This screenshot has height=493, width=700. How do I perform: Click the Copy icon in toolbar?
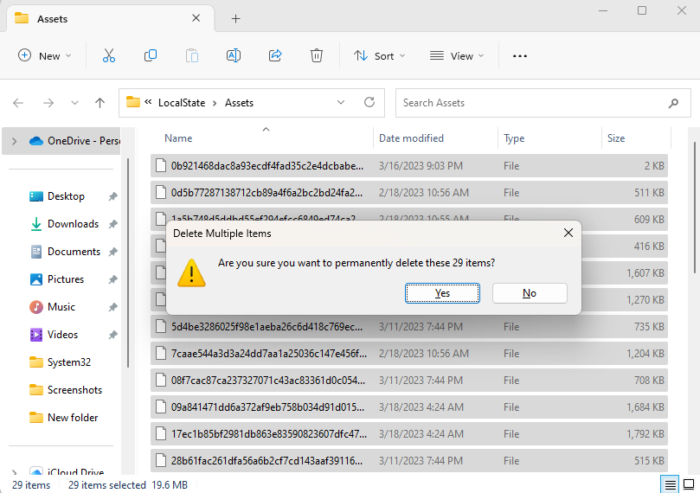point(150,56)
